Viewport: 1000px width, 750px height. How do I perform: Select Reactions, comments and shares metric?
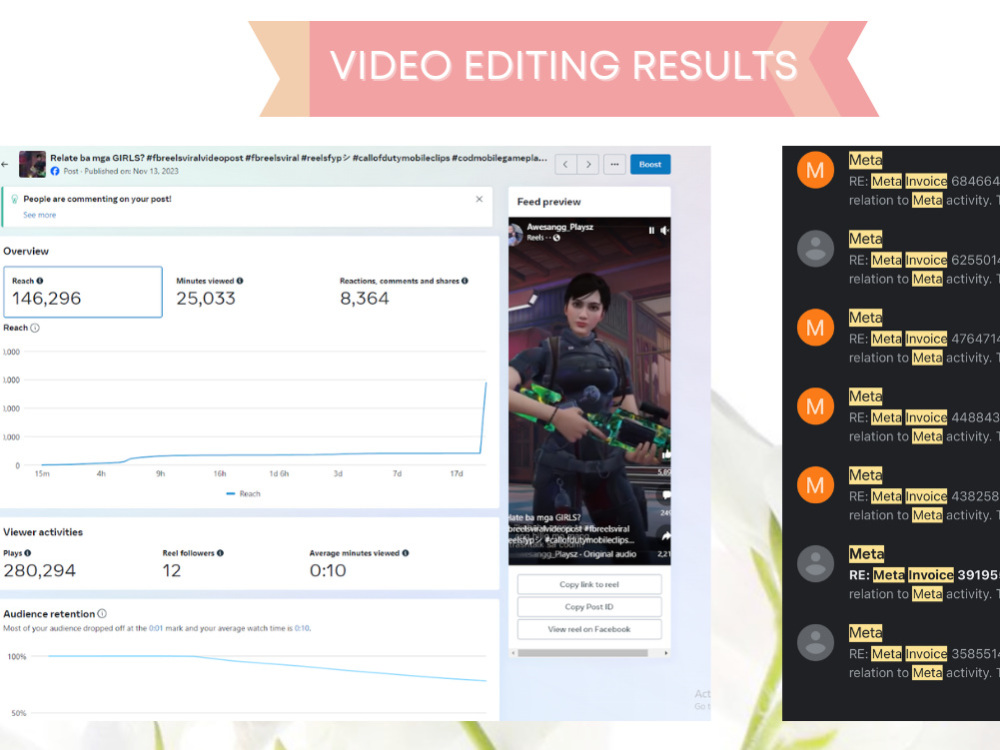(404, 292)
